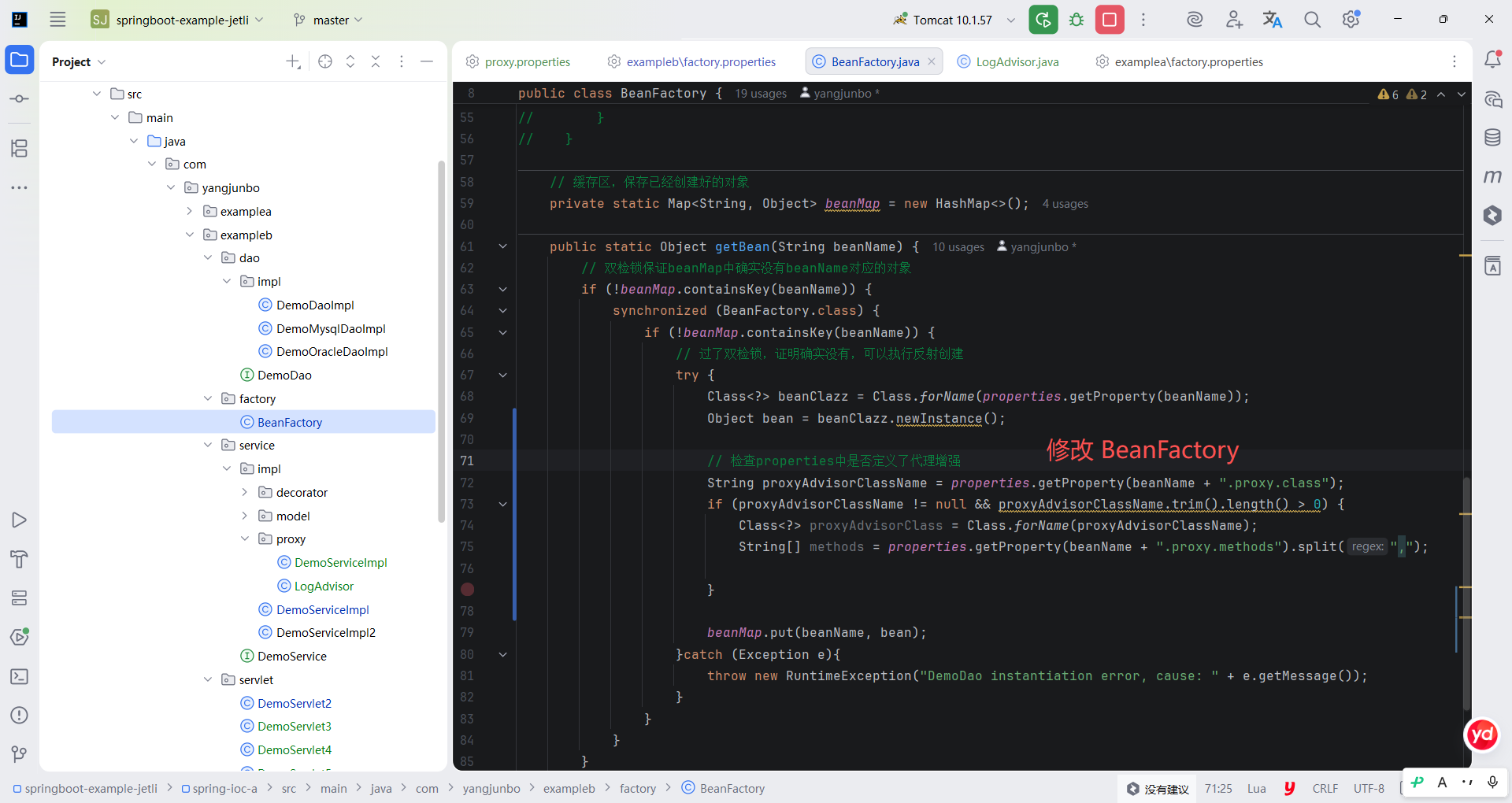Show more tool windows ellipsis
This screenshot has width=1512, height=803.
point(20,187)
